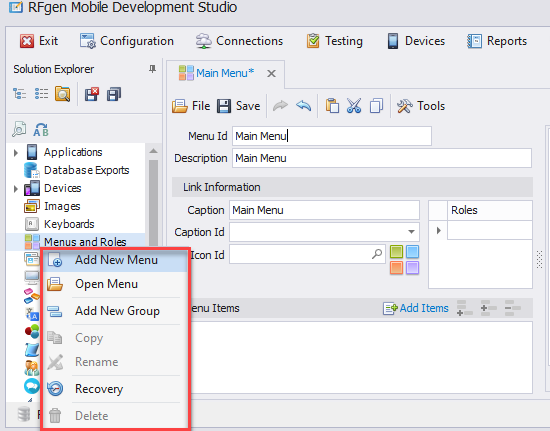Click into the Description input field
This screenshot has height=431, width=550.
(382, 158)
